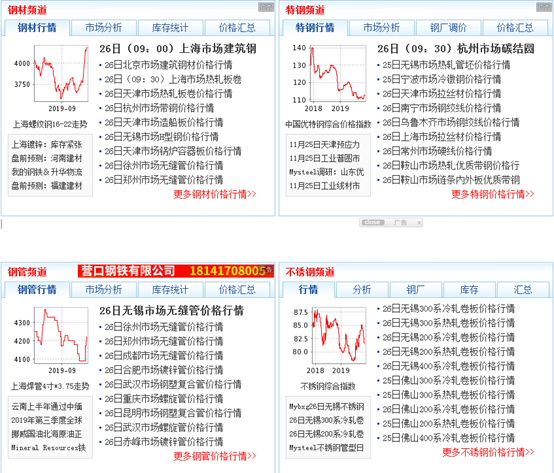
Task: Open the 营口钢铁有限公司 banner ad
Action: (176, 271)
